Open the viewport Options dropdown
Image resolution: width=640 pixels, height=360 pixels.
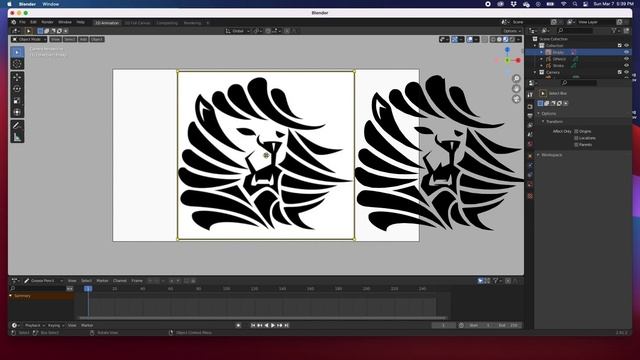click(511, 31)
